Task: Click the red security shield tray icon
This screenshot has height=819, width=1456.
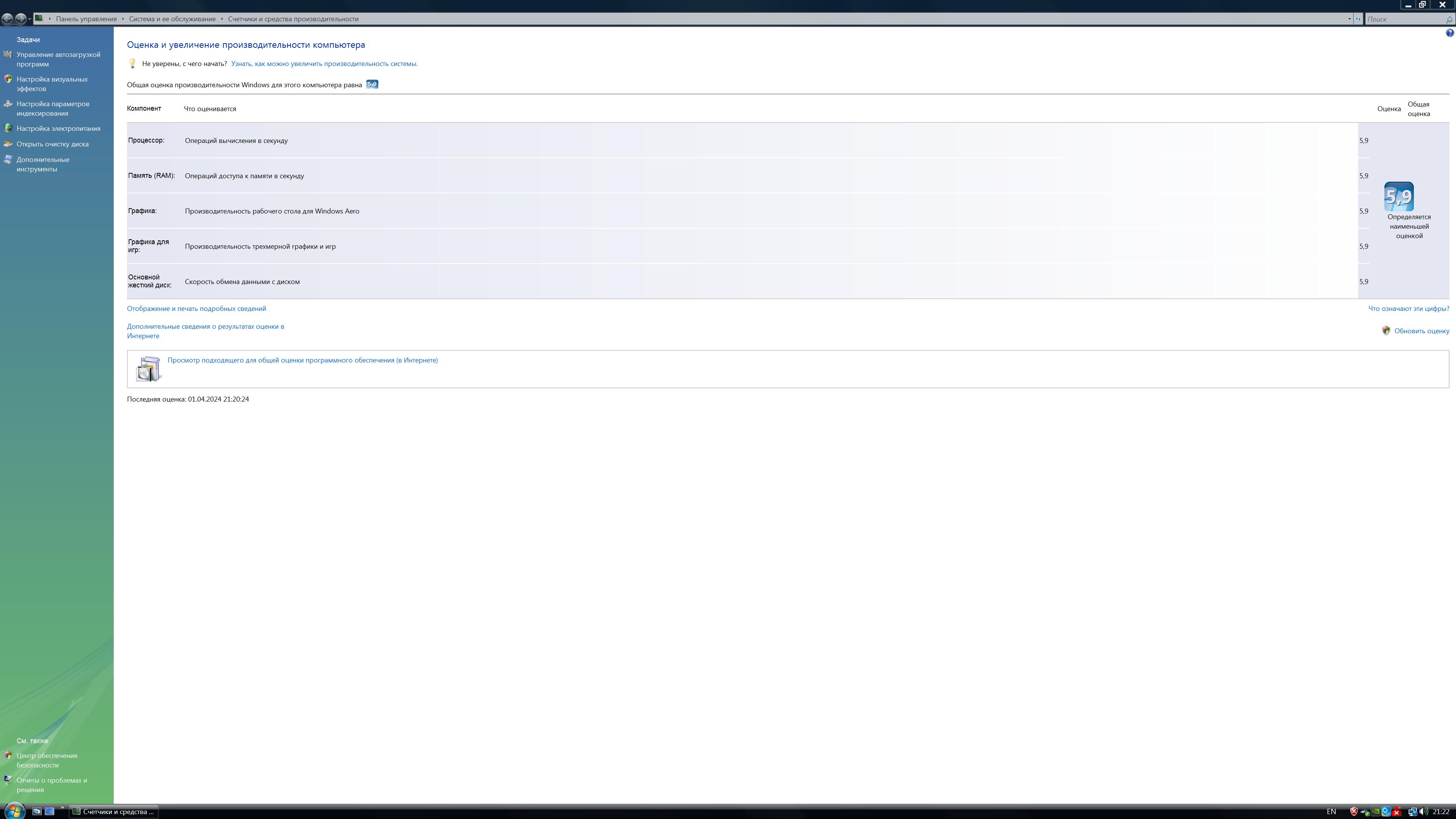Action: click(1354, 812)
